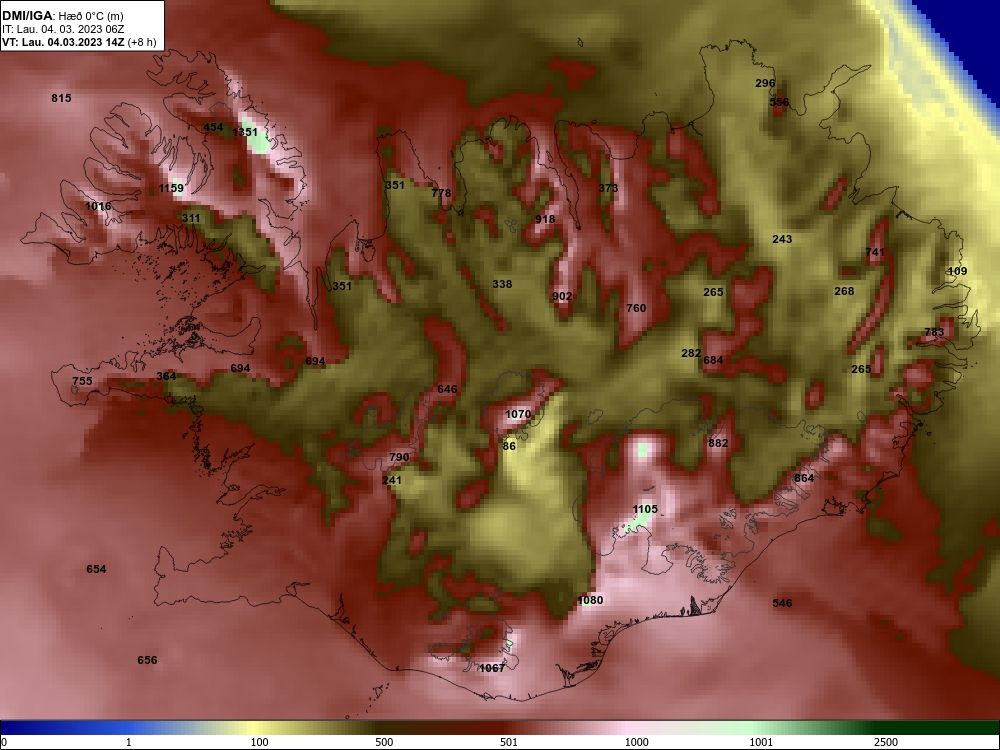
Task: Click the map value 815 offshore northwest
Action: coord(61,98)
